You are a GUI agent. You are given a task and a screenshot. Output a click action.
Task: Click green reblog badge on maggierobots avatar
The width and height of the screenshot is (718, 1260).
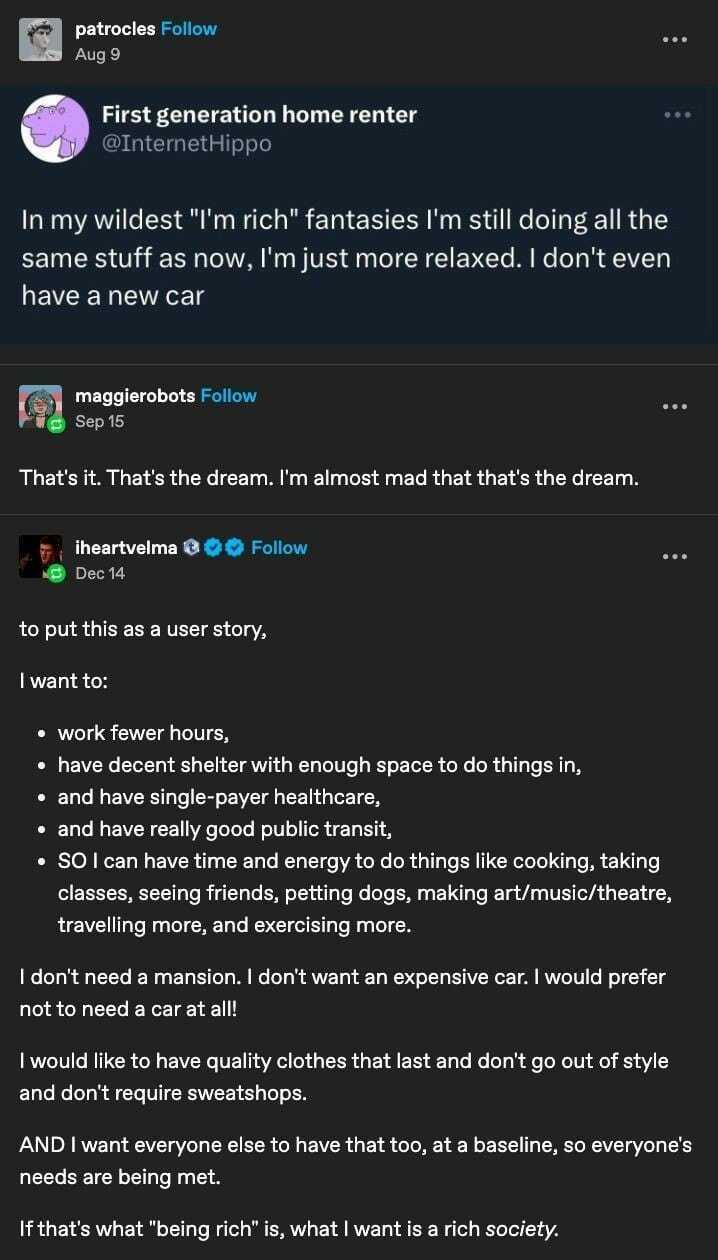pos(57,424)
